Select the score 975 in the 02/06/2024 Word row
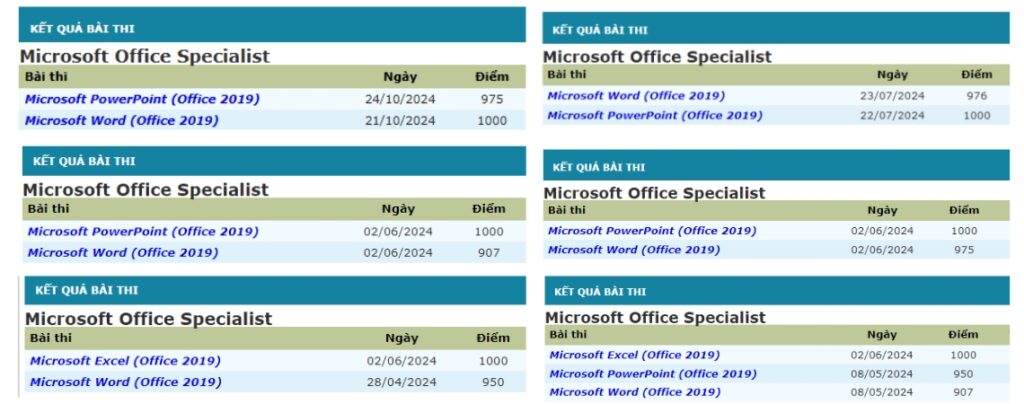Screen dimensions: 1024x404 click(964, 250)
